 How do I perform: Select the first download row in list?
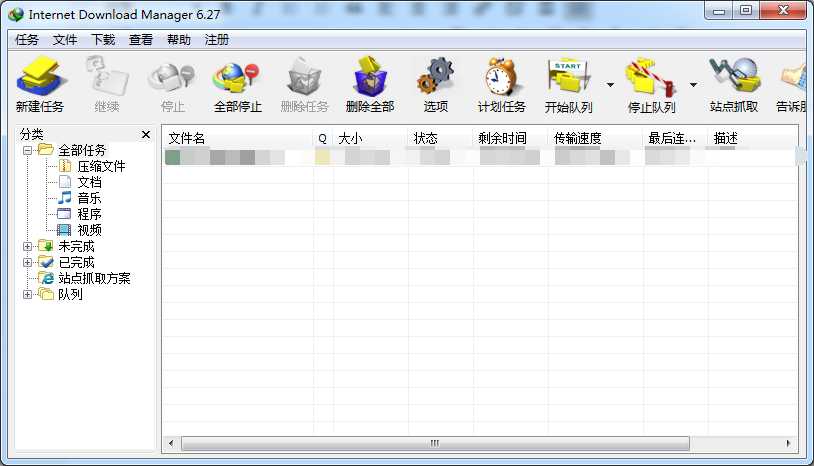(480, 157)
